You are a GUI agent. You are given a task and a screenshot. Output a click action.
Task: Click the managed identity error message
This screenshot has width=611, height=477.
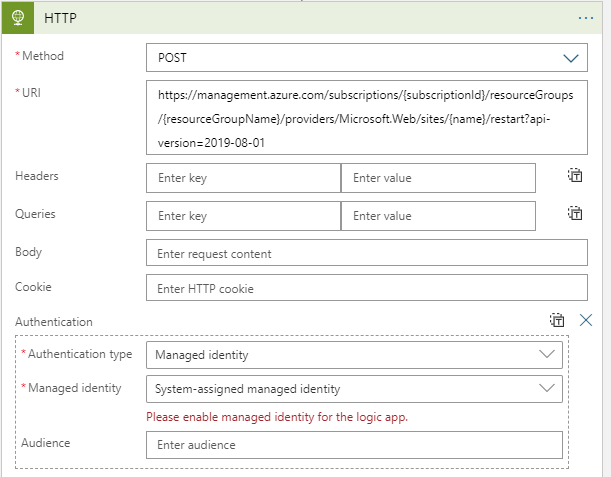(x=277, y=417)
